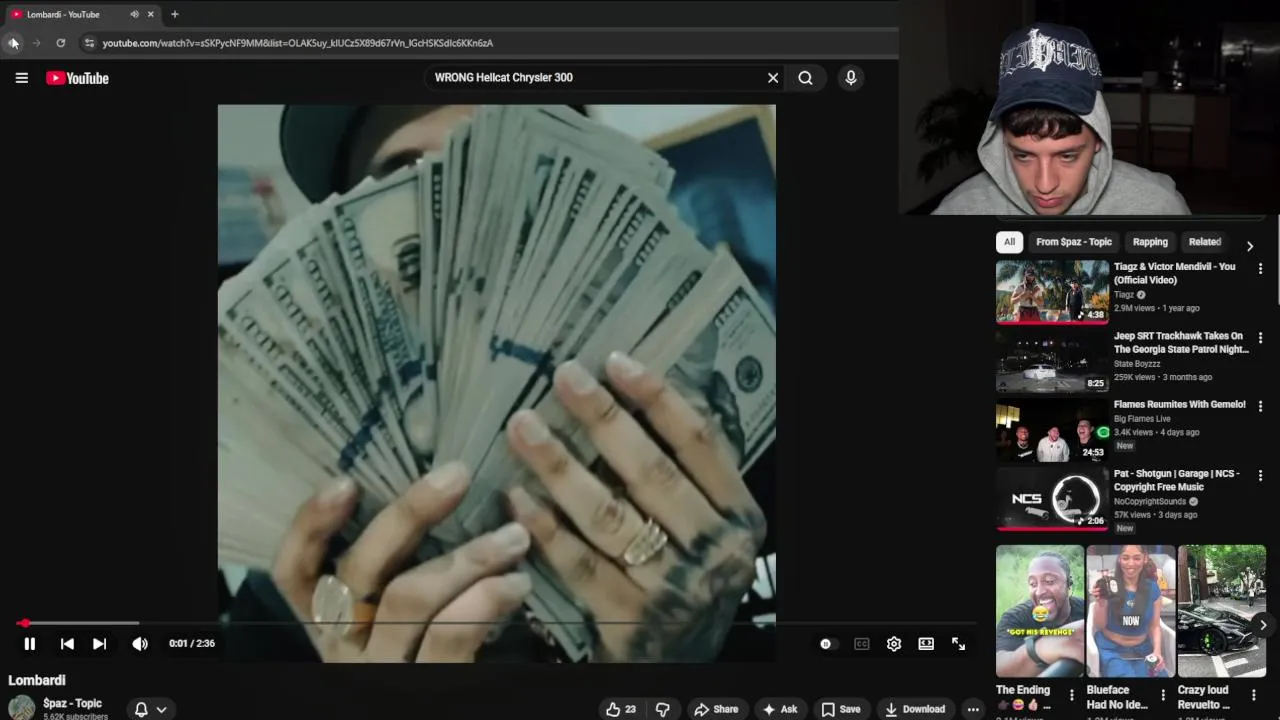
Task: Open more actions ellipsis under video
Action: pyautogui.click(x=972, y=709)
